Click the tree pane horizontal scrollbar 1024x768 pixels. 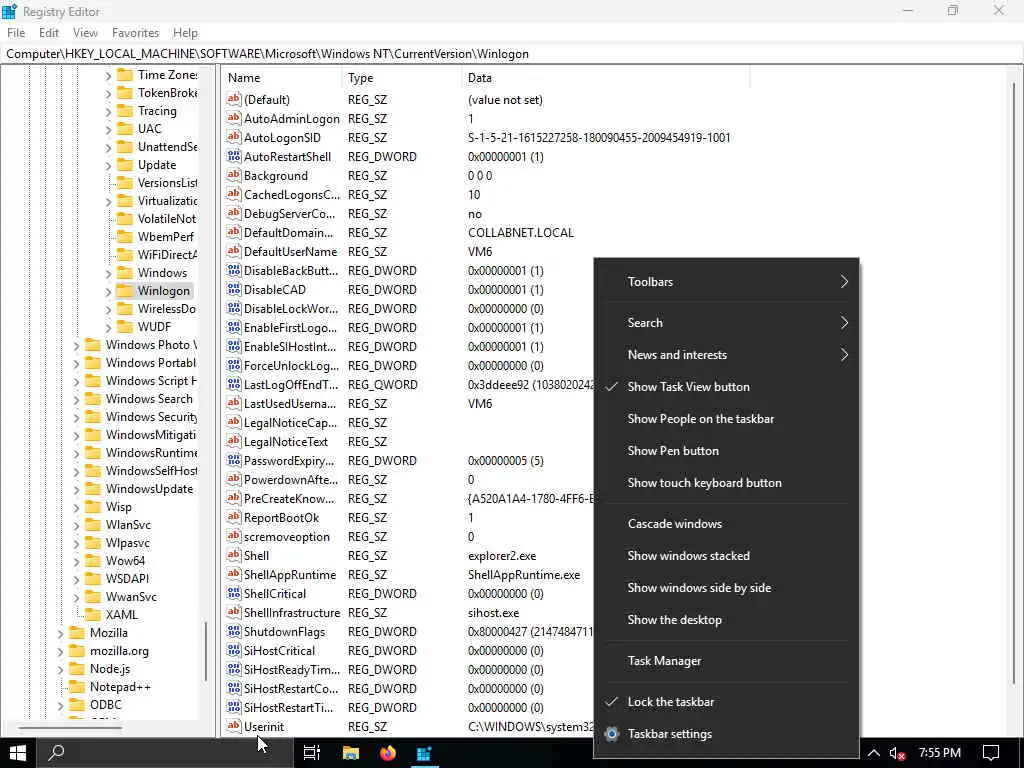[x=71, y=727]
